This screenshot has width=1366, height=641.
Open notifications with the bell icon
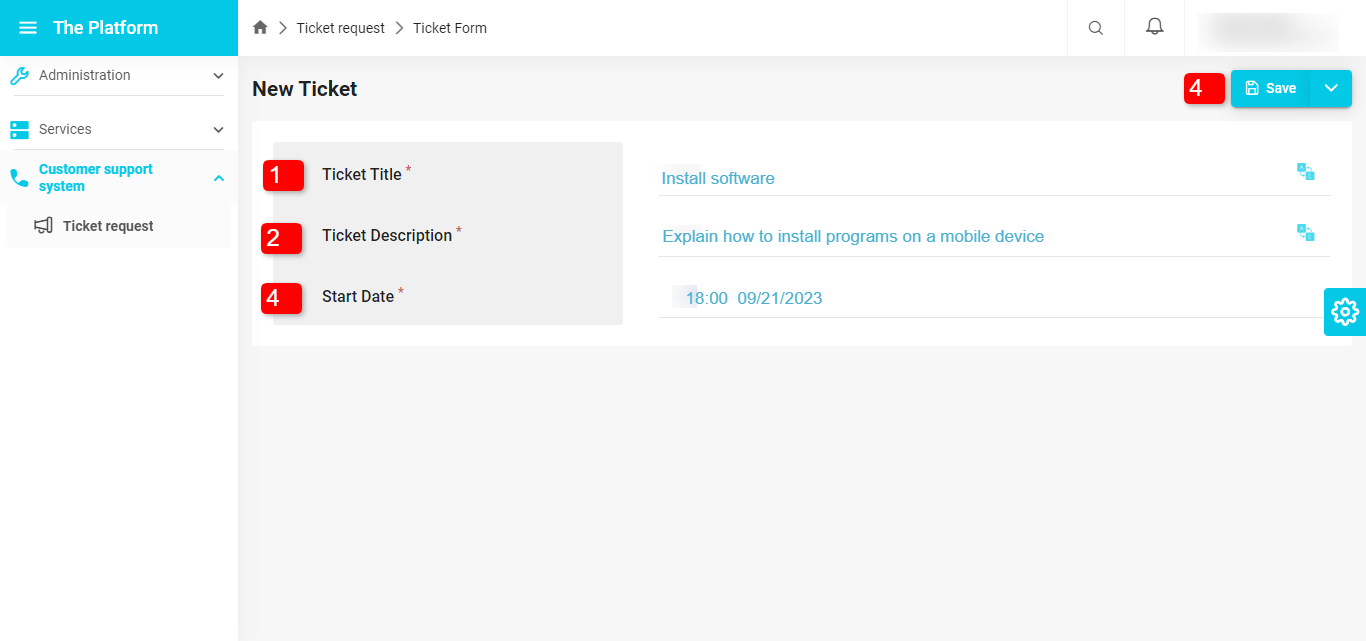coord(1155,28)
